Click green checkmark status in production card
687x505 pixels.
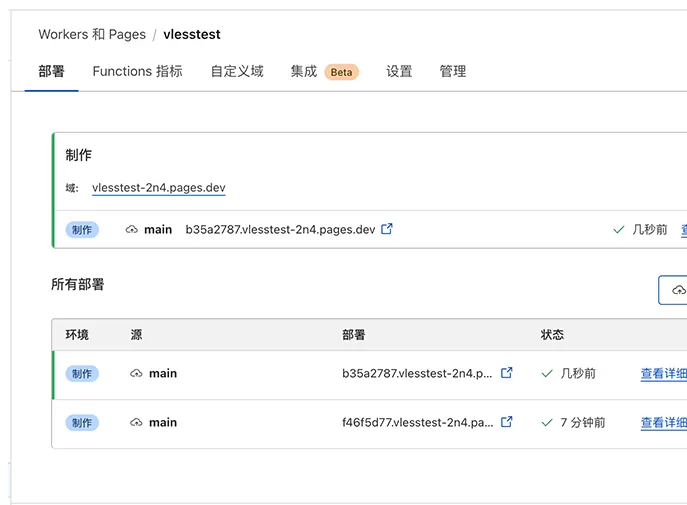tap(618, 230)
